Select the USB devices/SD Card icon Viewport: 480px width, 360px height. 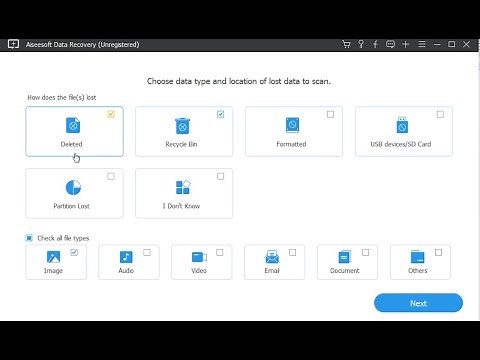tap(402, 125)
